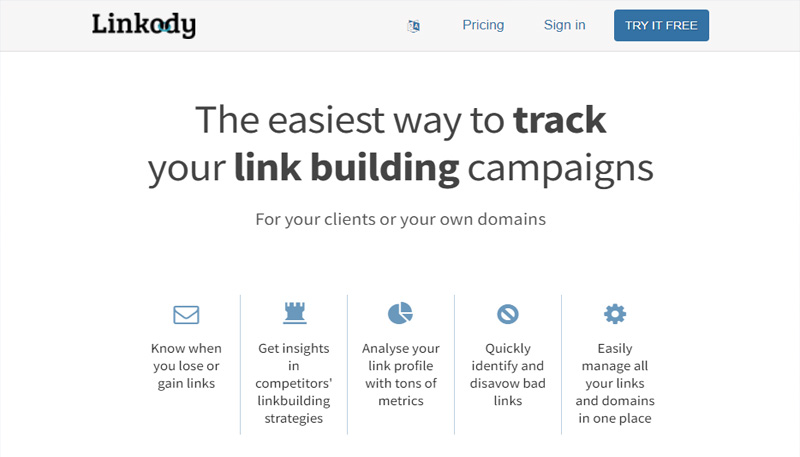Click the envelope icon above lose or gain links

(186, 314)
